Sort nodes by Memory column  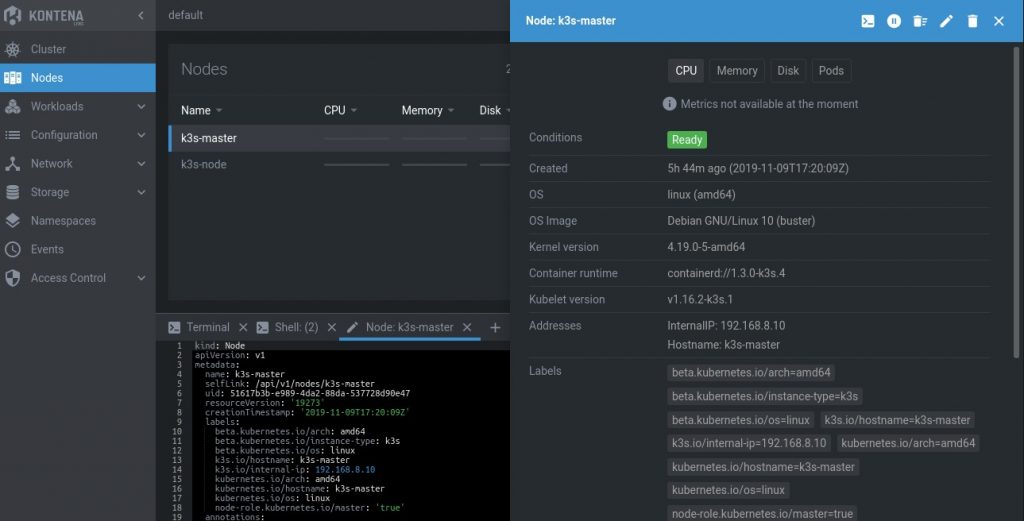[428, 110]
